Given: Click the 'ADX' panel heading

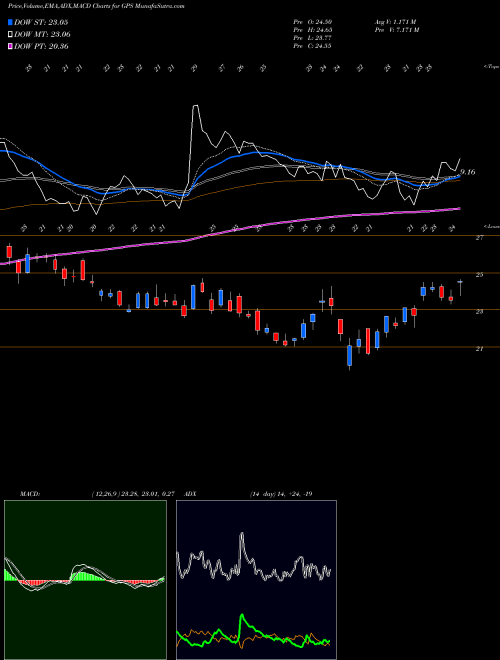Looking at the screenshot, I should pyautogui.click(x=190, y=494).
